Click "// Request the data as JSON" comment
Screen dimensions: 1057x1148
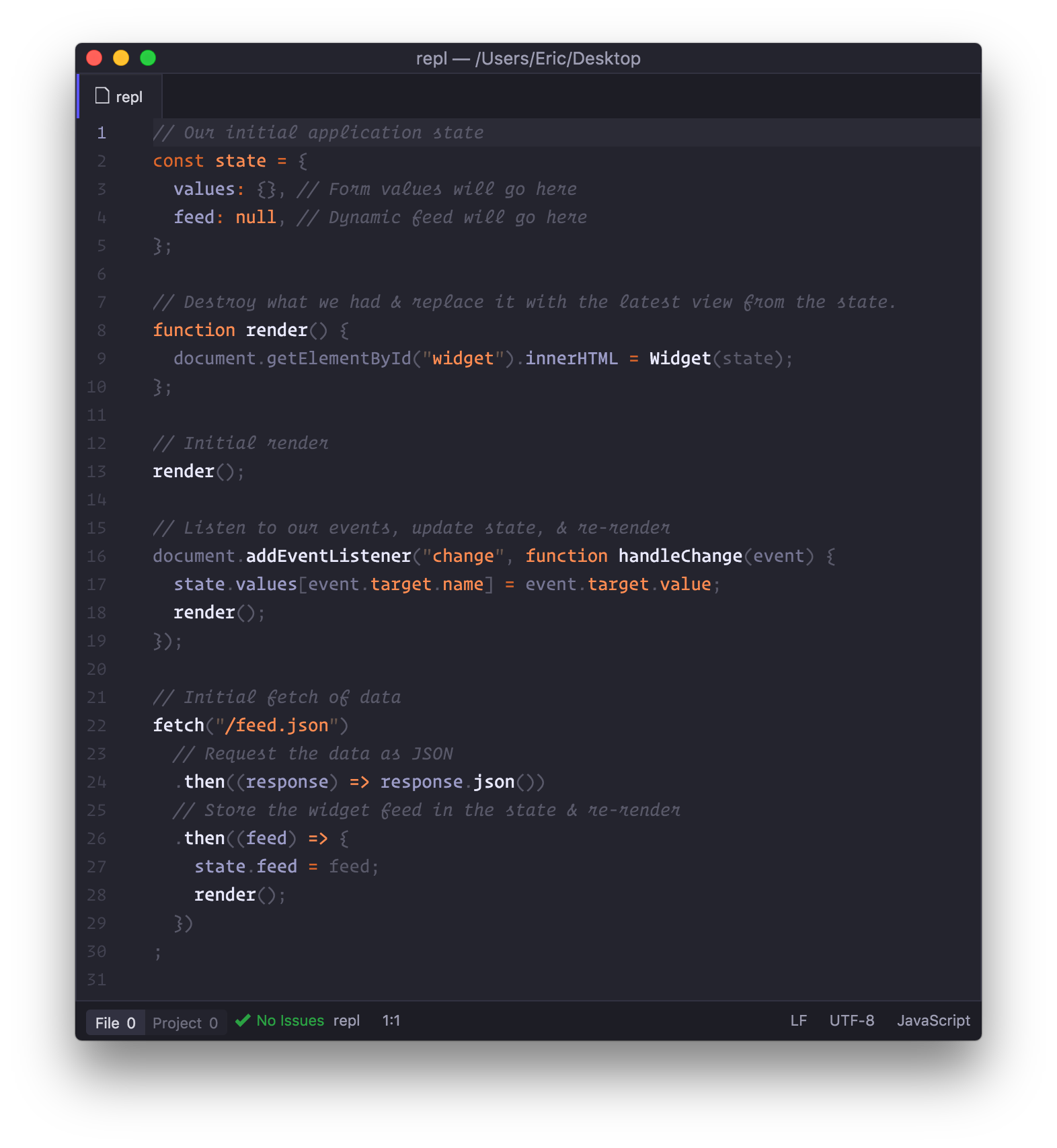coord(313,753)
